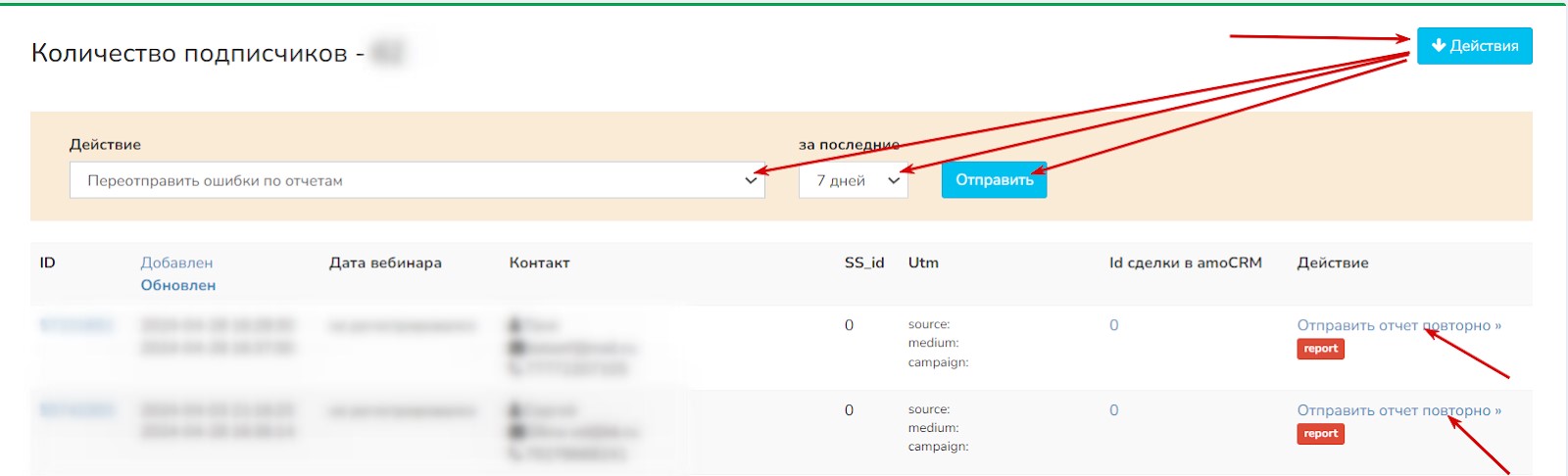The height and width of the screenshot is (476, 1568).
Task: Click the chevron arrow of the Действие select
Action: coord(751,181)
